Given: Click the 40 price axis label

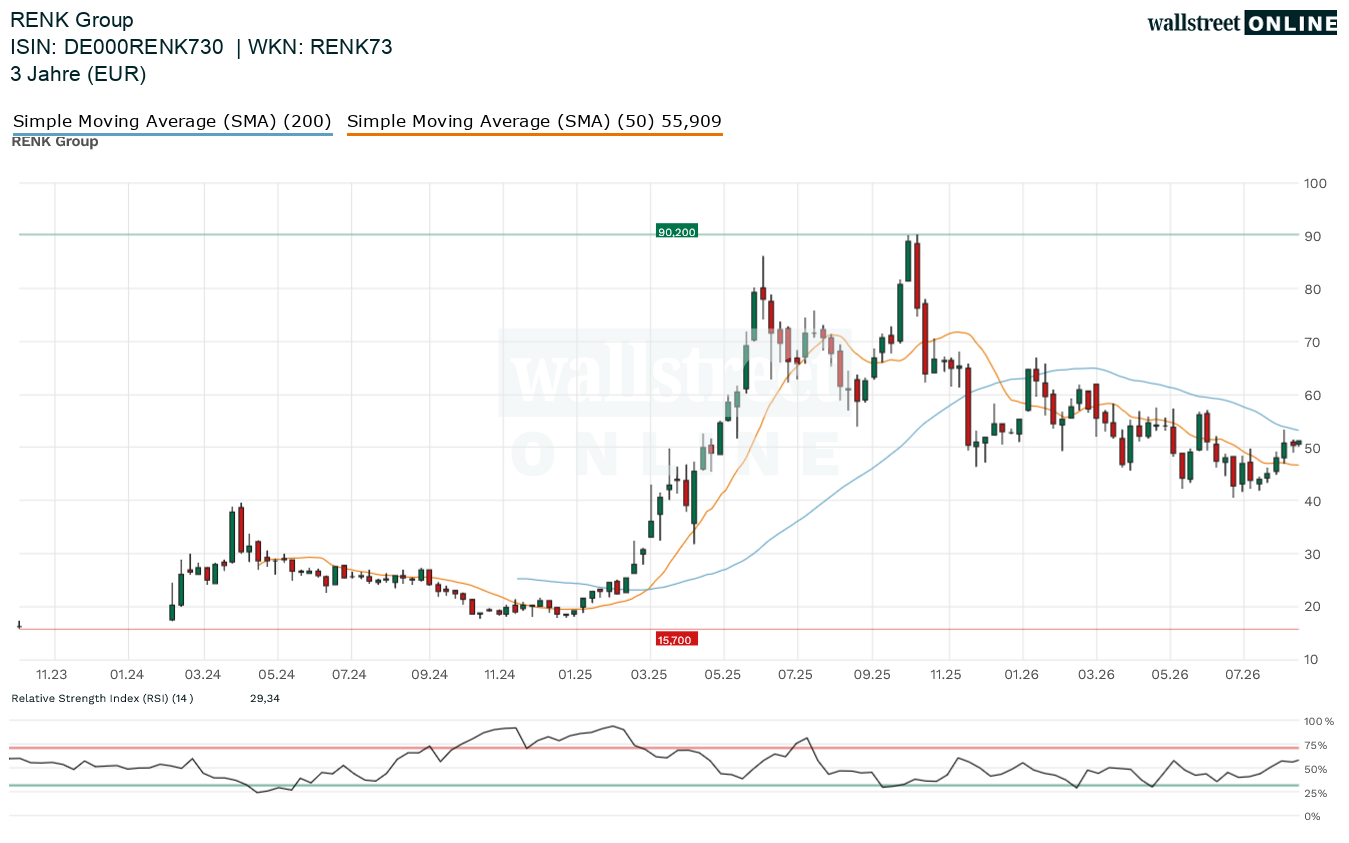Looking at the screenshot, I should tap(1312, 502).
